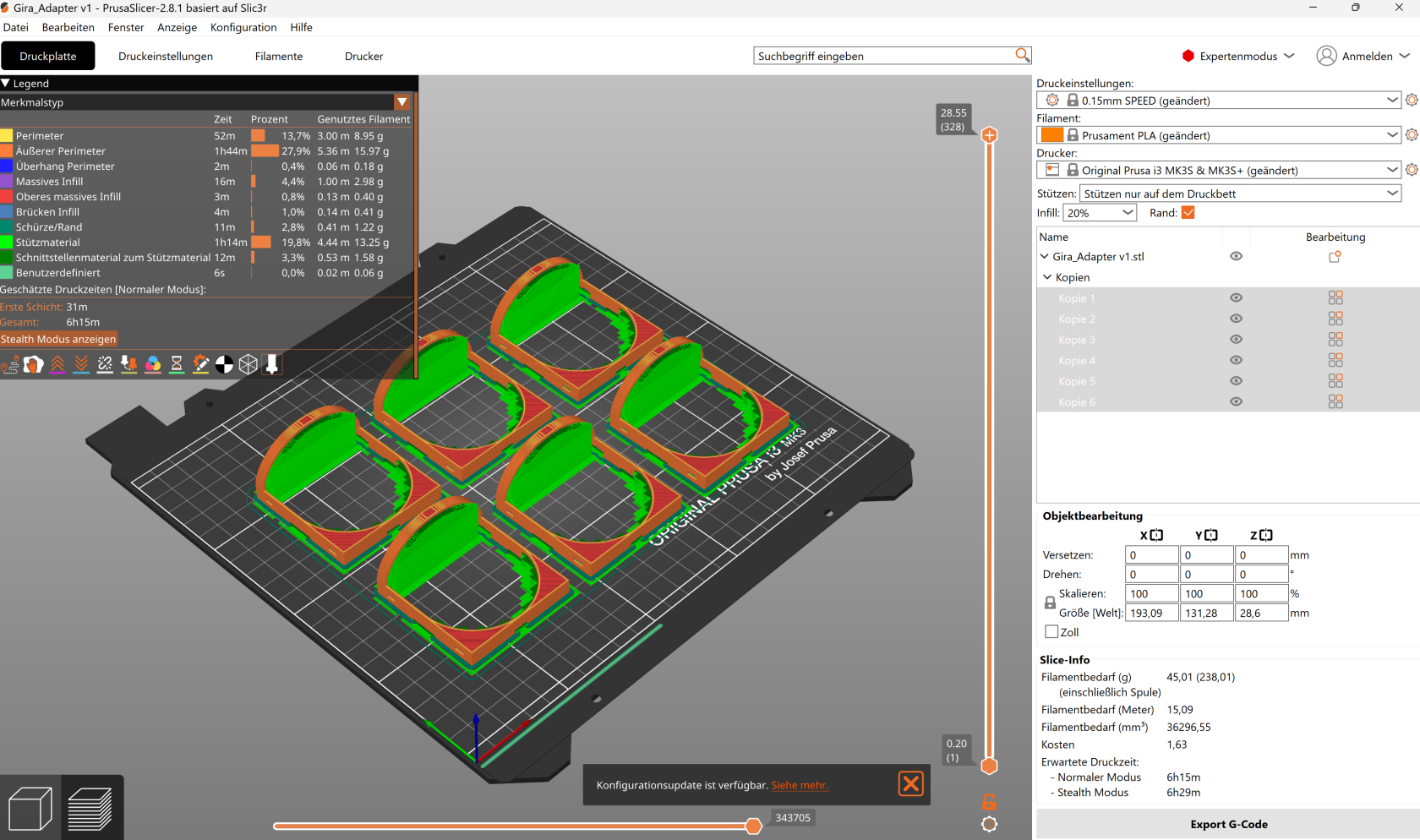This screenshot has width=1420, height=840.
Task: Toggle the layer slider lock icon
Action: (x=989, y=801)
